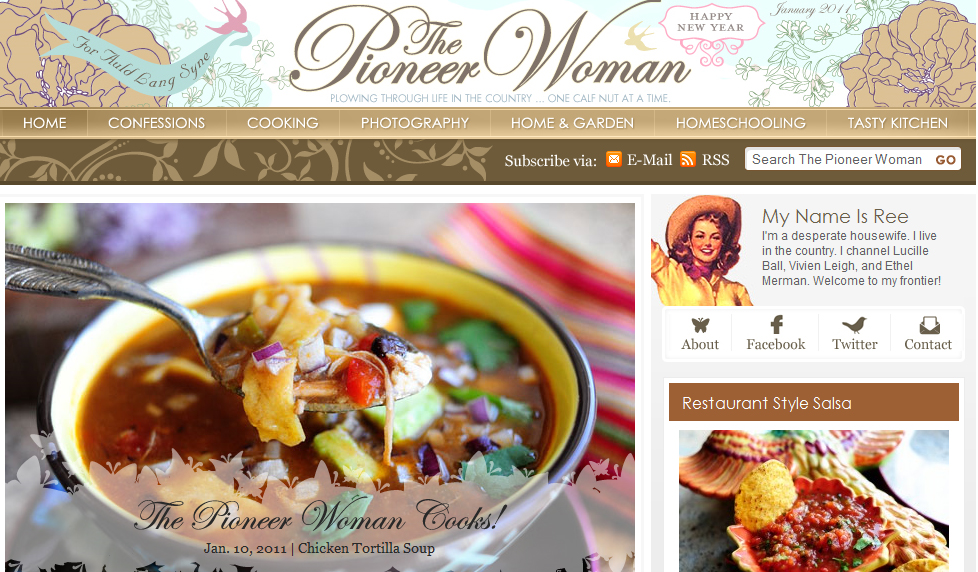Open the Photography menu item

[x=415, y=123]
